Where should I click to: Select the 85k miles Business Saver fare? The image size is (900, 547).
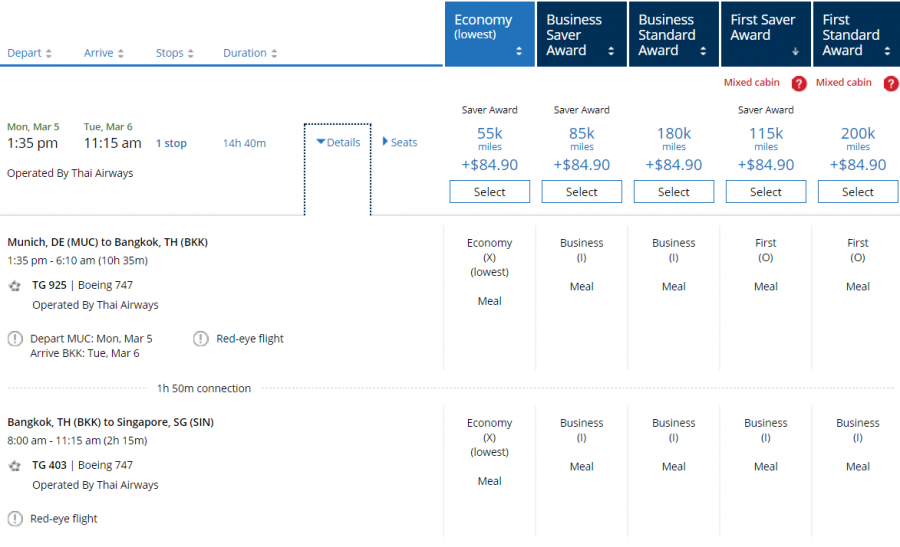coord(582,192)
